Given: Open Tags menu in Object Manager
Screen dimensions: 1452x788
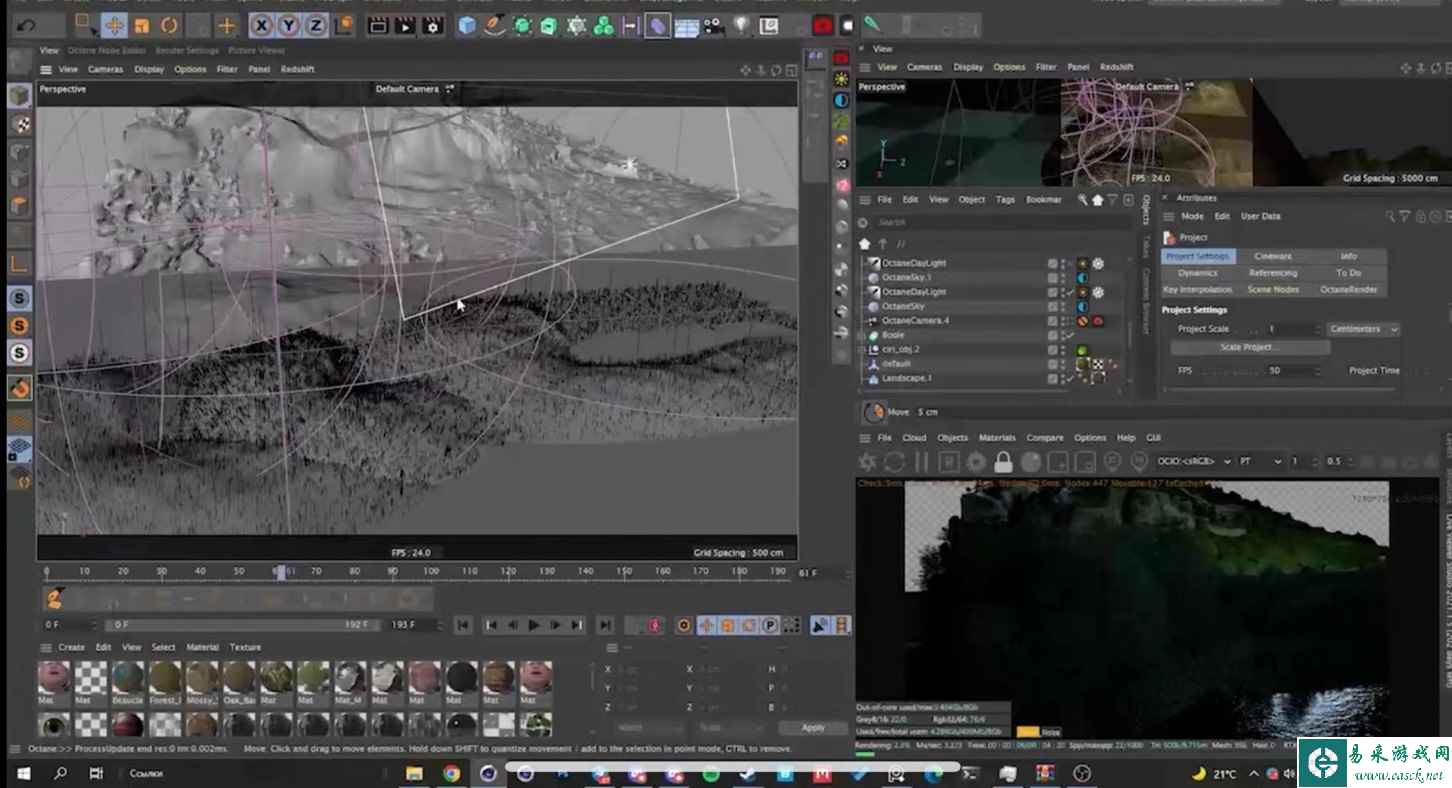Looking at the screenshot, I should (1005, 199).
